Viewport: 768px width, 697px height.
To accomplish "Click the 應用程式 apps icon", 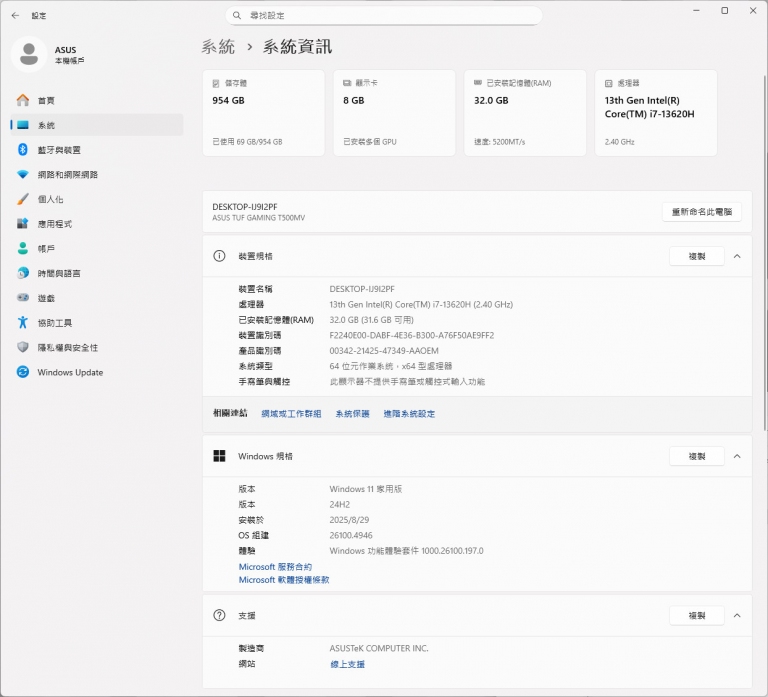I will pos(23,224).
